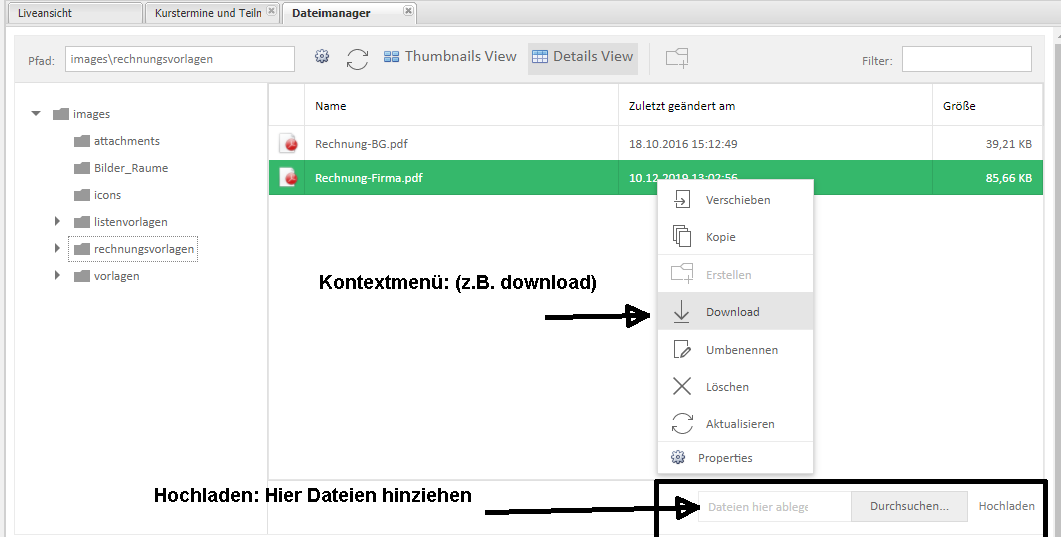
Task: Click the Hochladen button
Action: pos(1006,506)
